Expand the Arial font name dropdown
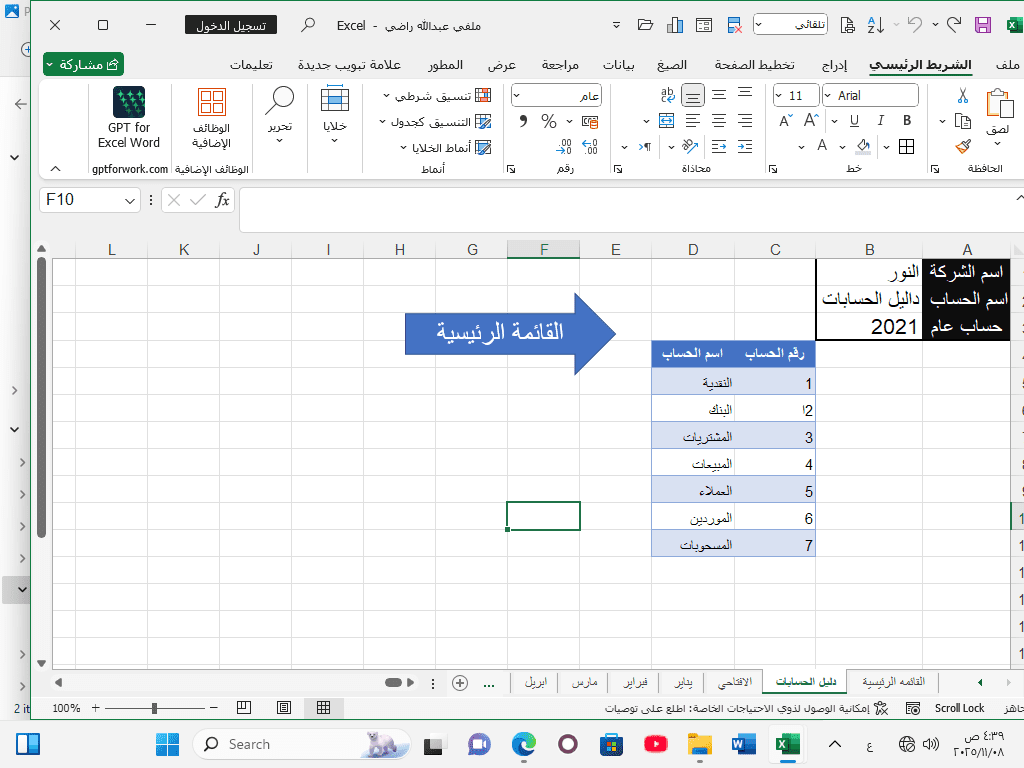Viewport: 1024px width, 768px height. [x=829, y=96]
